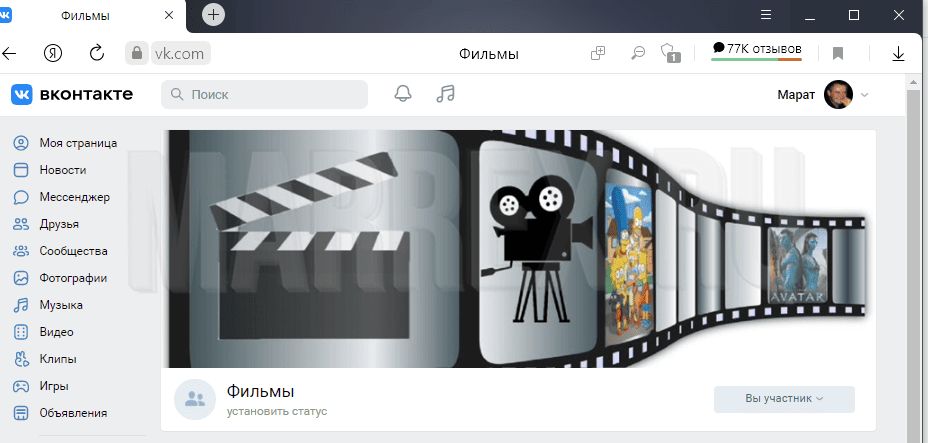Click the zoom out magnifier icon
The image size is (928, 443).
[638, 53]
